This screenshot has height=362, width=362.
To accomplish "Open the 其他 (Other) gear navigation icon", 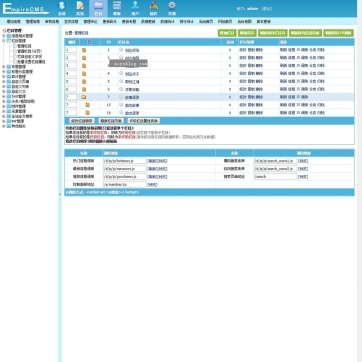I will [172, 9].
